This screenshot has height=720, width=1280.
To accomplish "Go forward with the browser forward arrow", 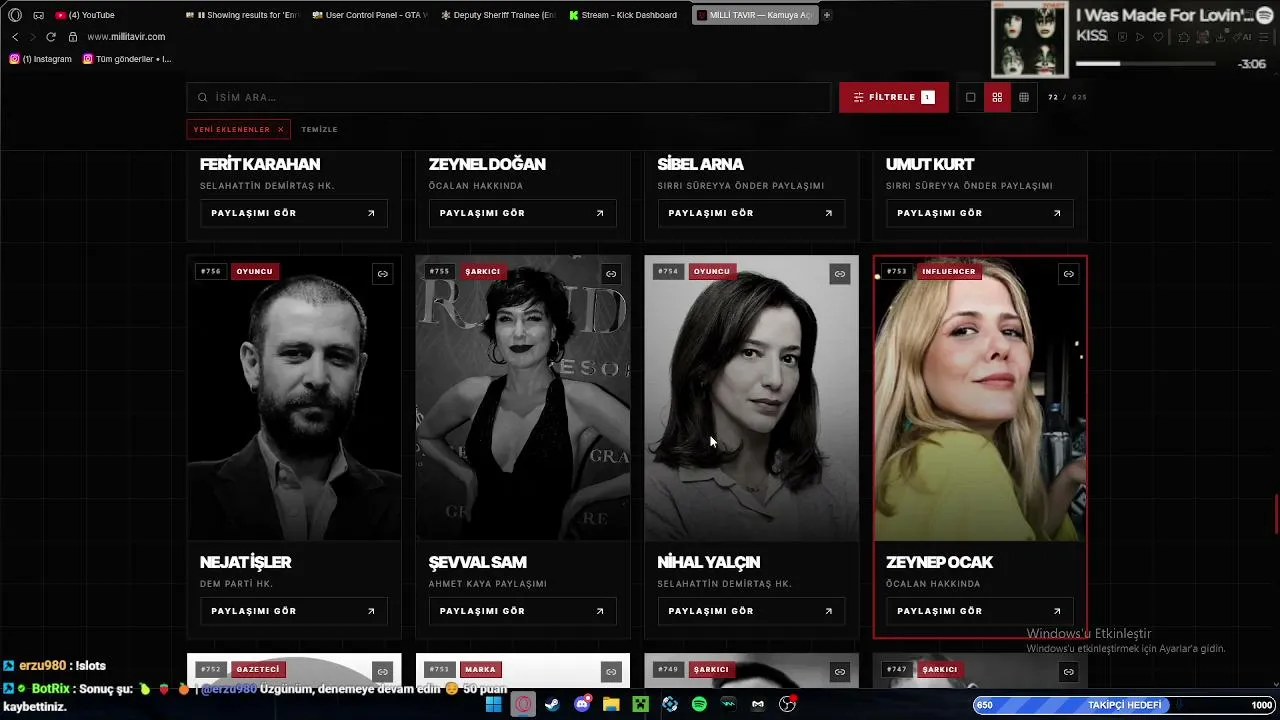I will (x=33, y=37).
